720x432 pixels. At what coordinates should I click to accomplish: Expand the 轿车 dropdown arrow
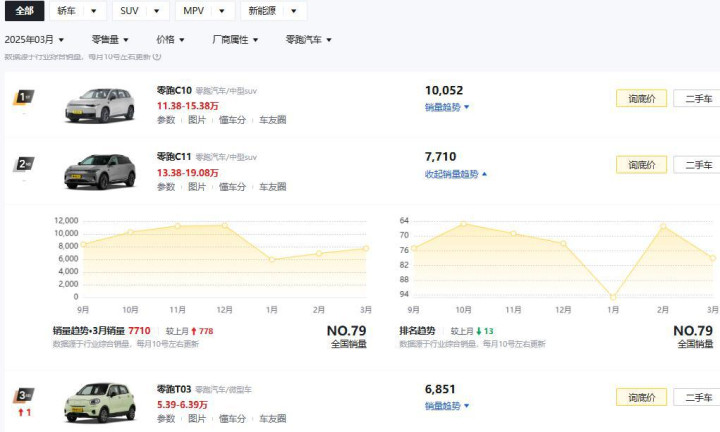point(94,11)
